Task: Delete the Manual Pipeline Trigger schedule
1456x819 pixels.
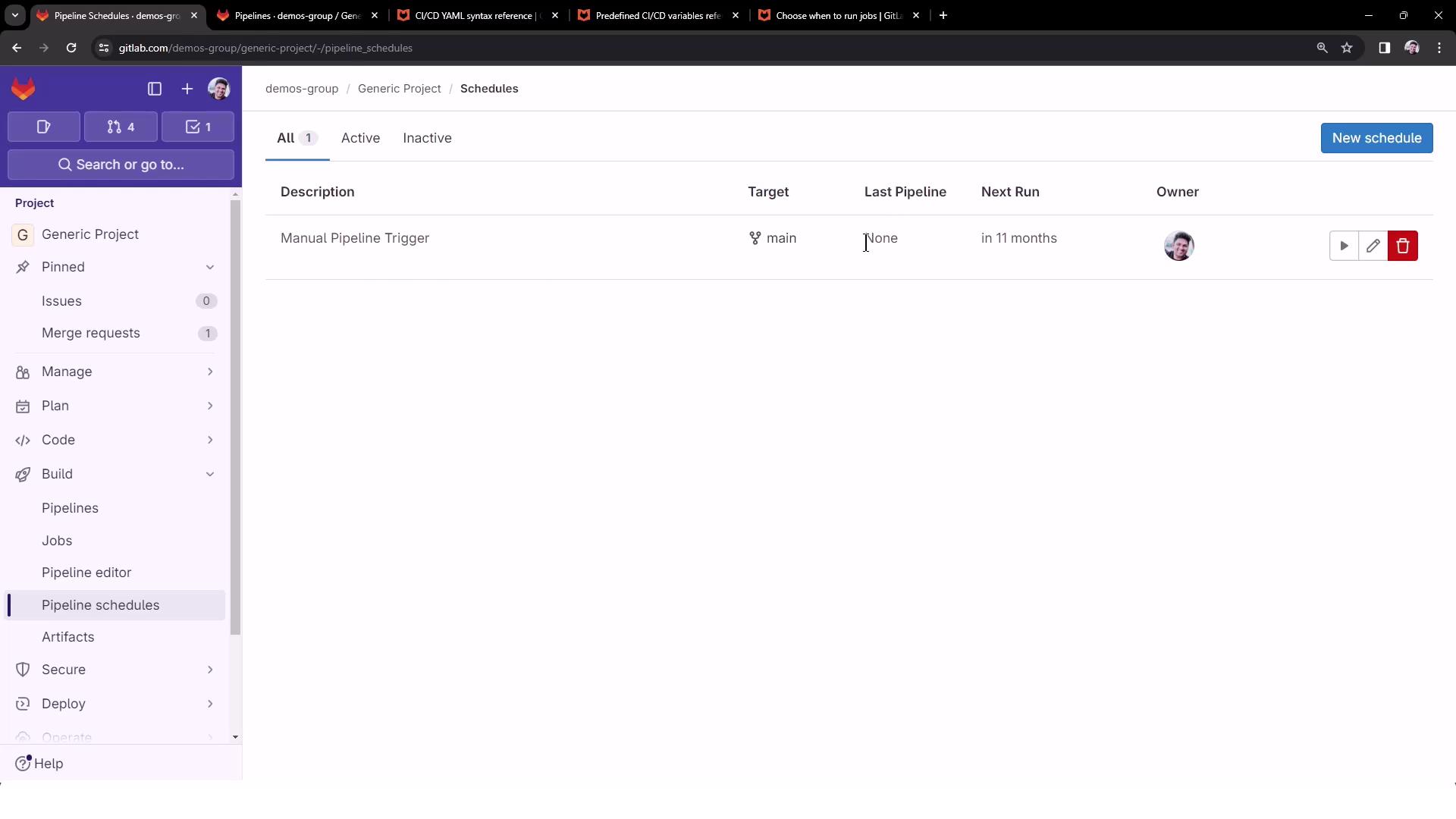Action: tap(1402, 246)
